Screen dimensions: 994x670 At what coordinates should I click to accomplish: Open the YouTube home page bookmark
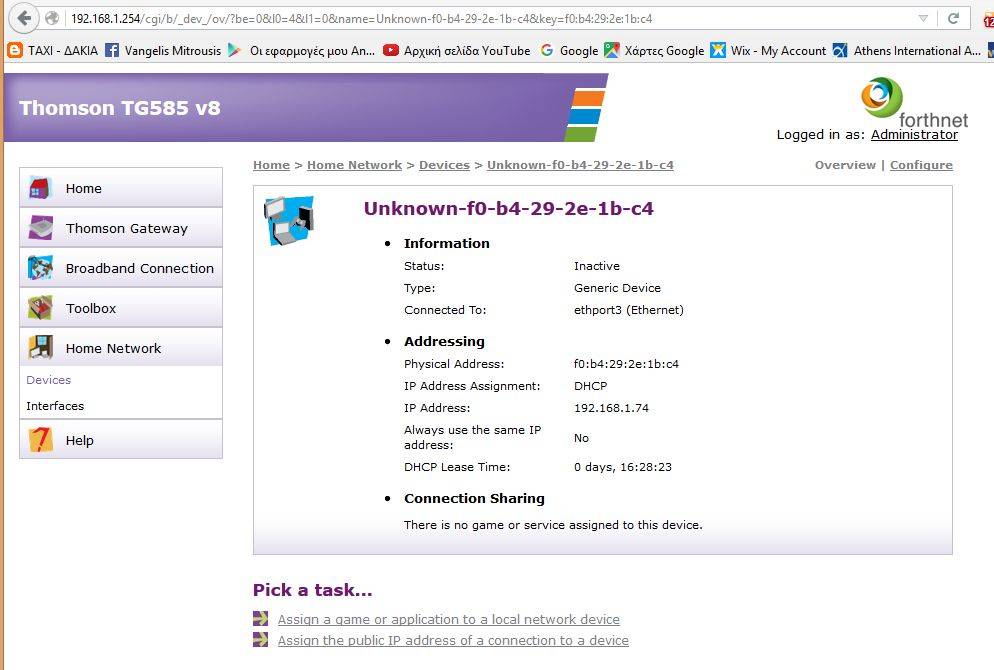tap(456, 51)
